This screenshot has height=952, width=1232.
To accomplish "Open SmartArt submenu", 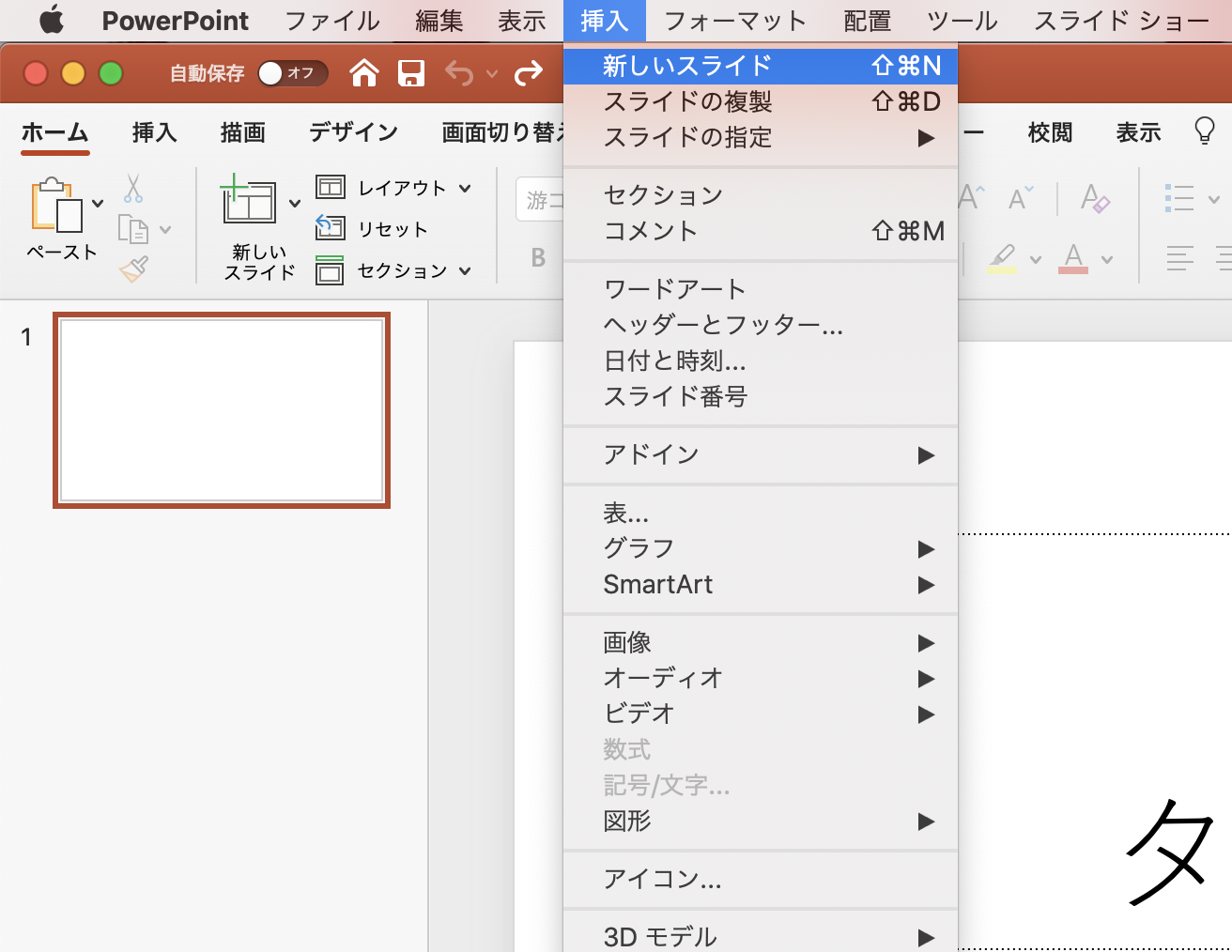I will tap(761, 584).
